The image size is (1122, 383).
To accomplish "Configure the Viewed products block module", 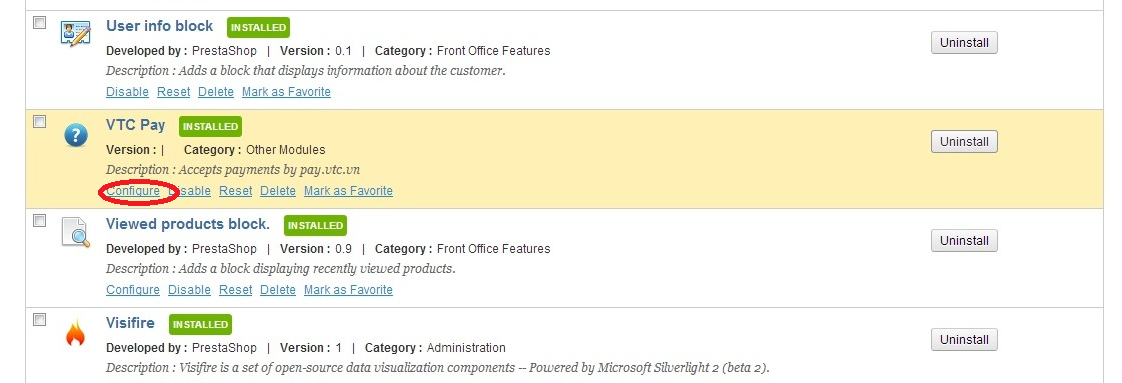I will (133, 290).
